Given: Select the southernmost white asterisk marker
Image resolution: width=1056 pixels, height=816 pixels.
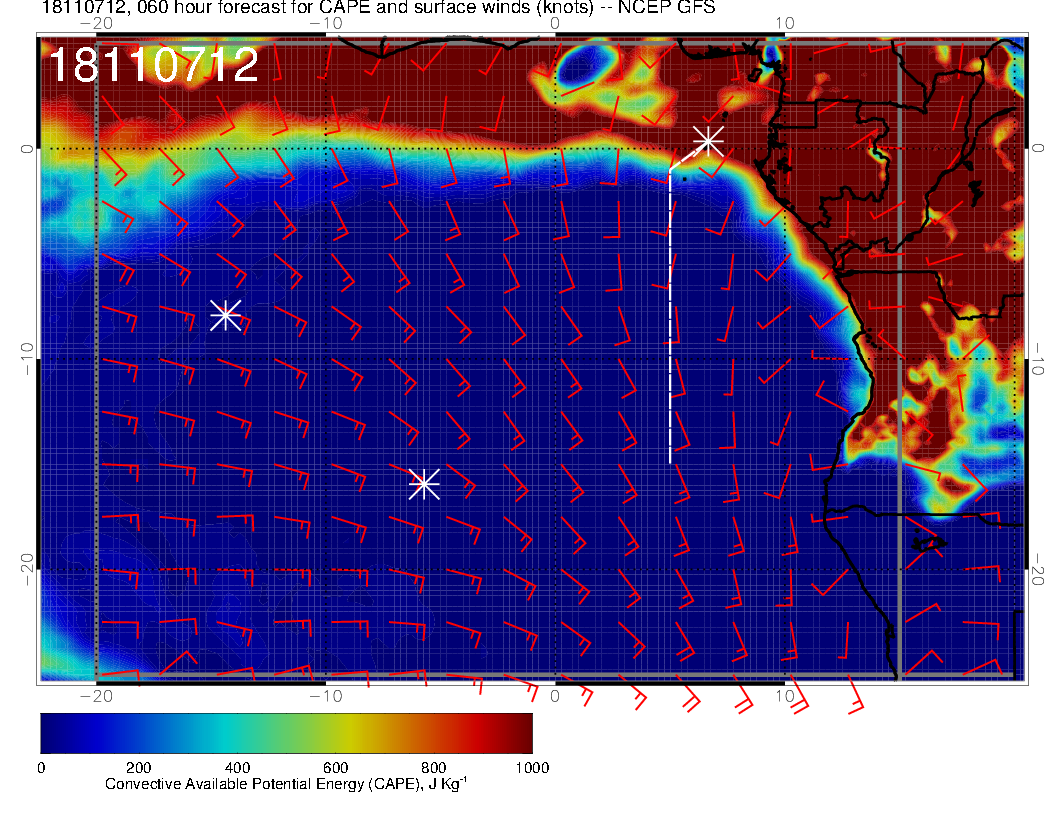Looking at the screenshot, I should click(x=424, y=483).
